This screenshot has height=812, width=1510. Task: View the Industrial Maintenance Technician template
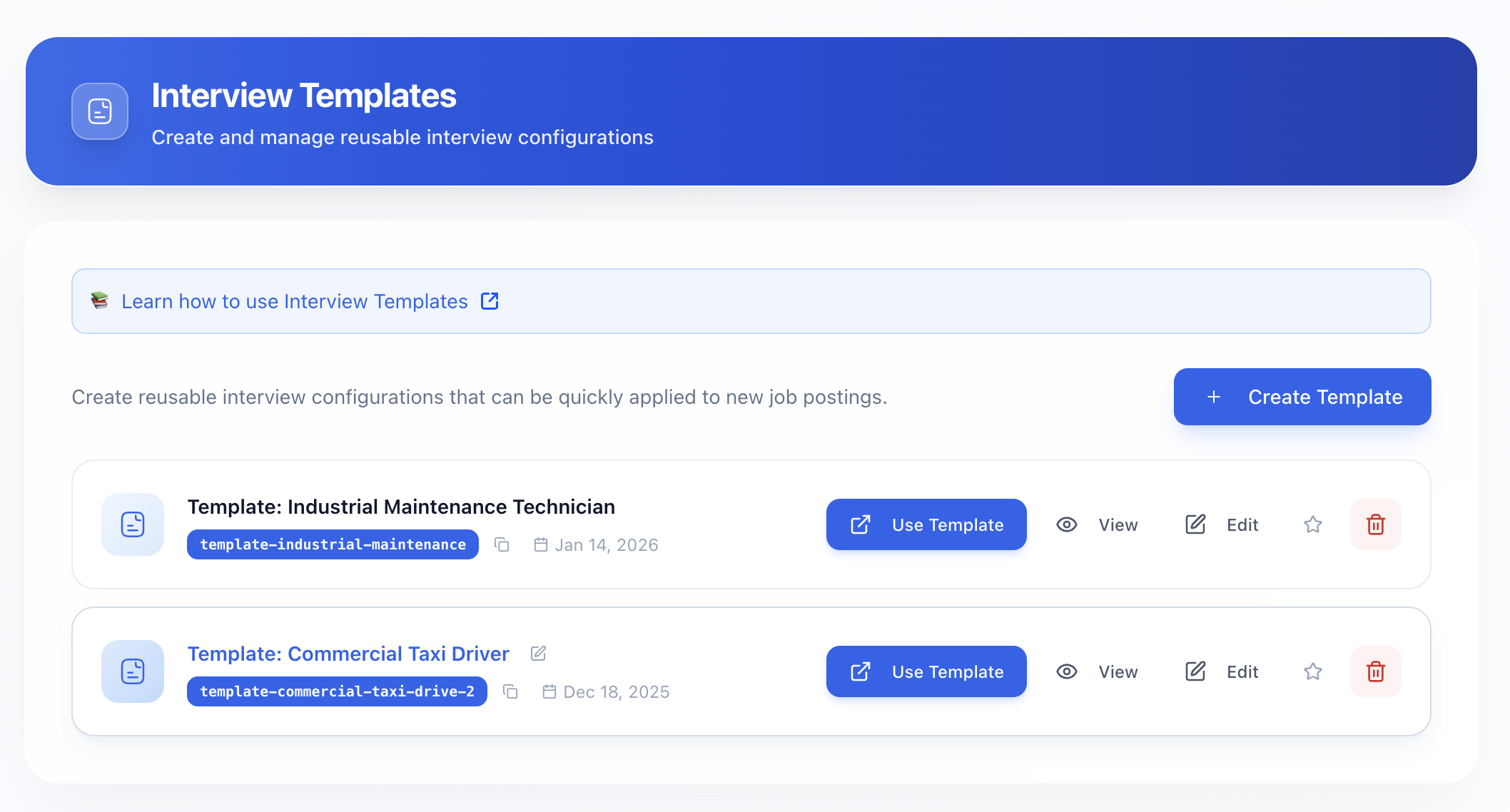point(1097,524)
